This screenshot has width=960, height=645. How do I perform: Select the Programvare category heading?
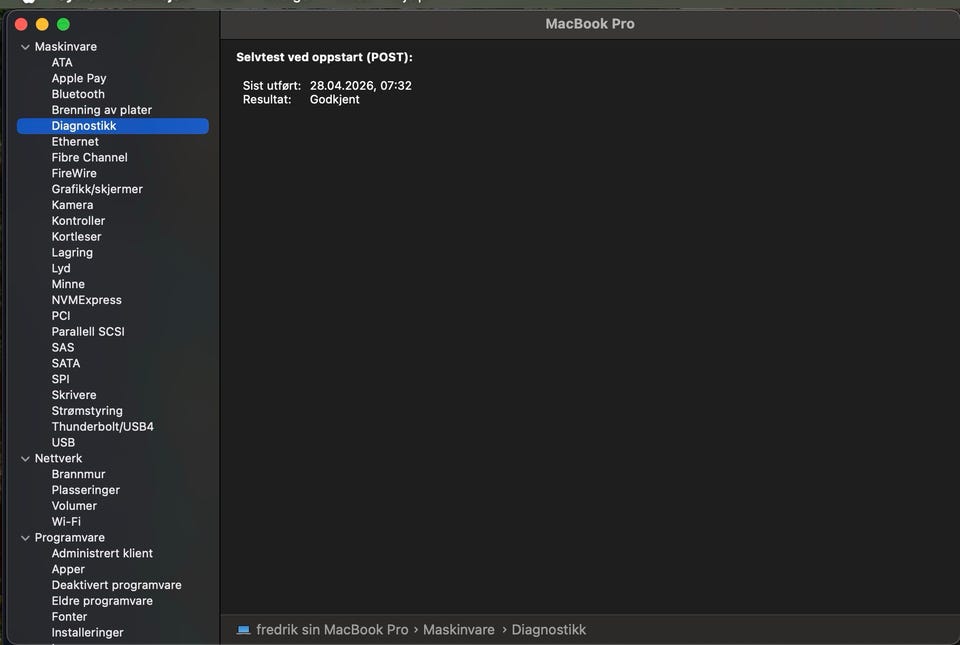(69, 538)
